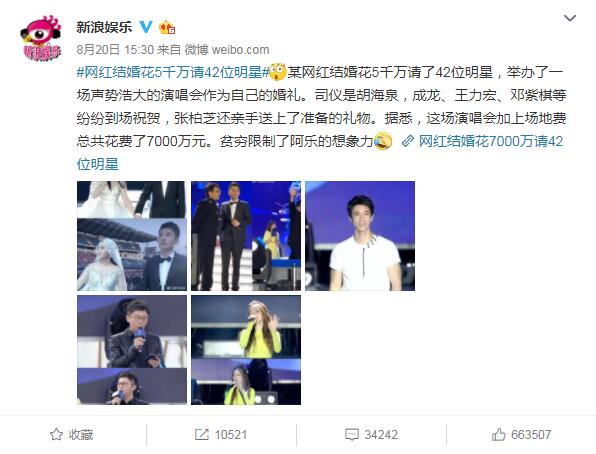Open the 网红结婚花7000万请42位明星 article link
Screen dimensions: 596x454
(x=491, y=141)
